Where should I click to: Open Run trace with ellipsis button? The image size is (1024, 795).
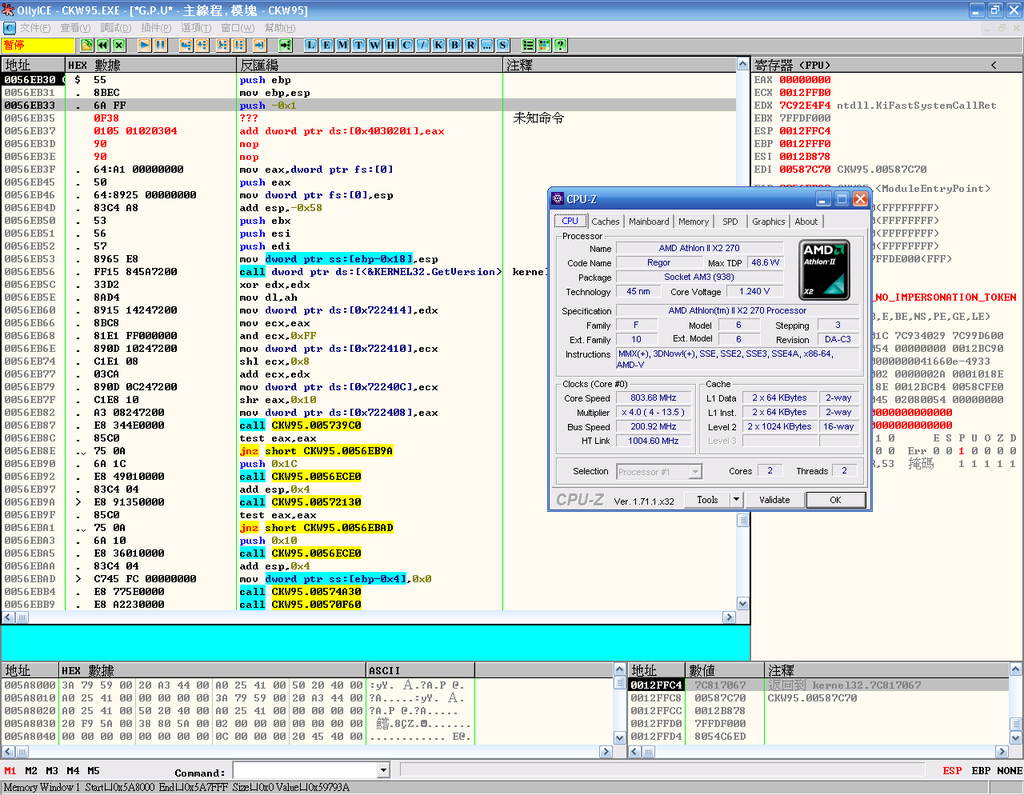[x=487, y=45]
